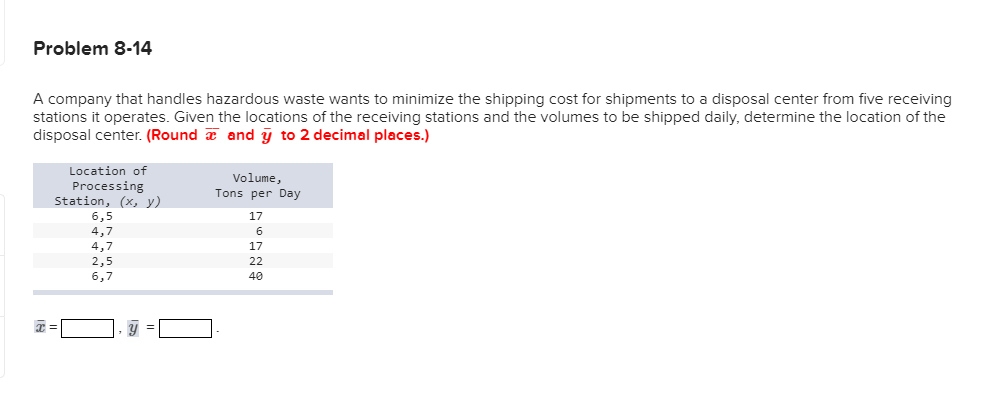The width and height of the screenshot is (1005, 401).
Task: Click volume 17 in the 6,5 row
Action: [x=256, y=216]
